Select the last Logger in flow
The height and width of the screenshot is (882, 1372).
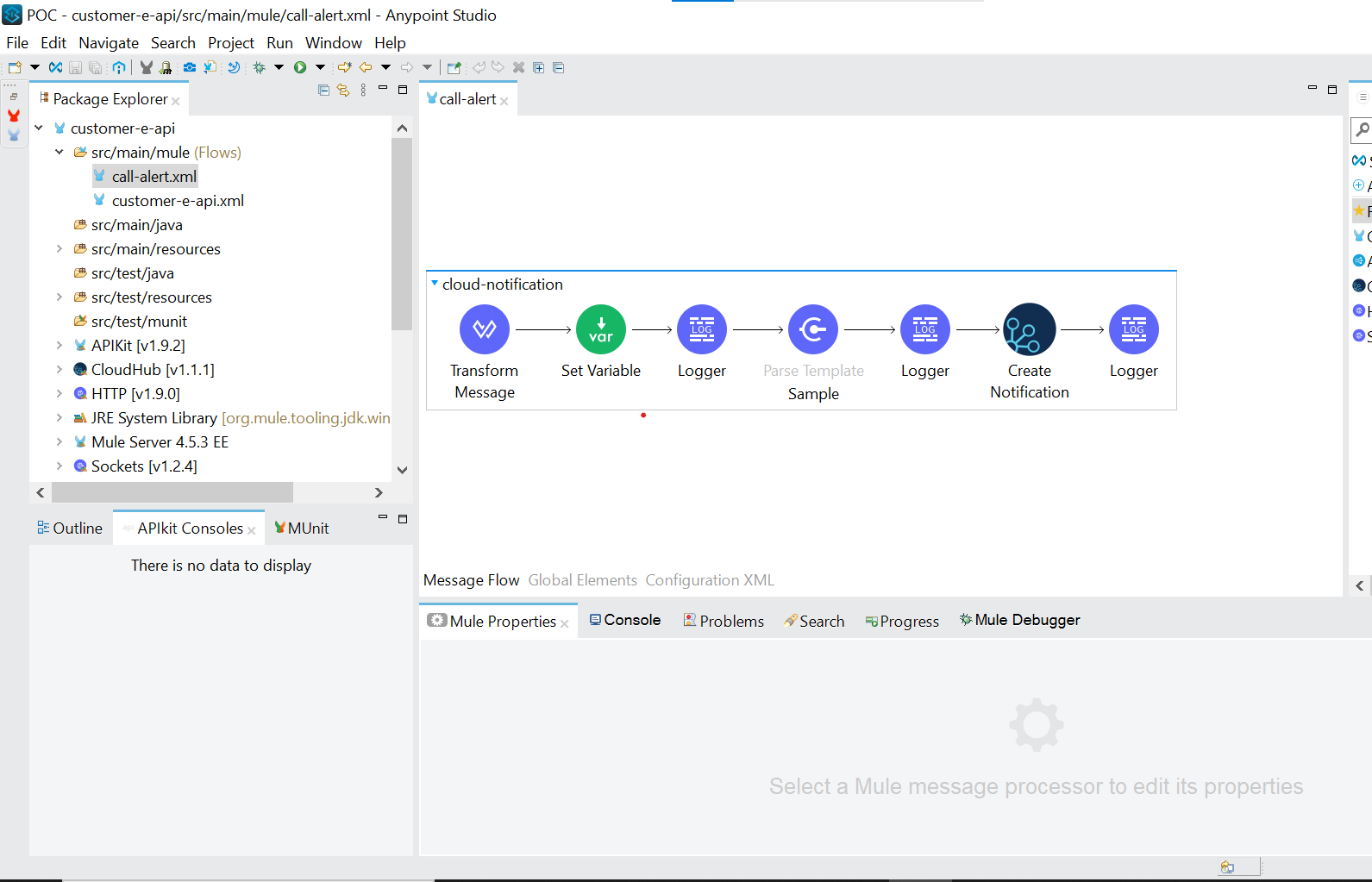pyautogui.click(x=1134, y=329)
